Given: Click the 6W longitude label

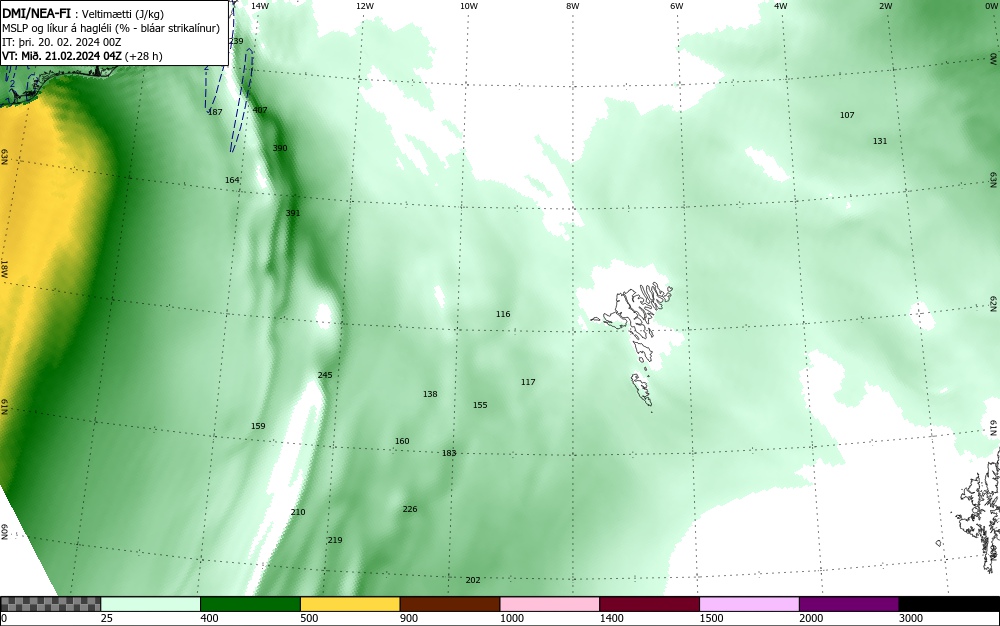Looking at the screenshot, I should pos(677,6).
